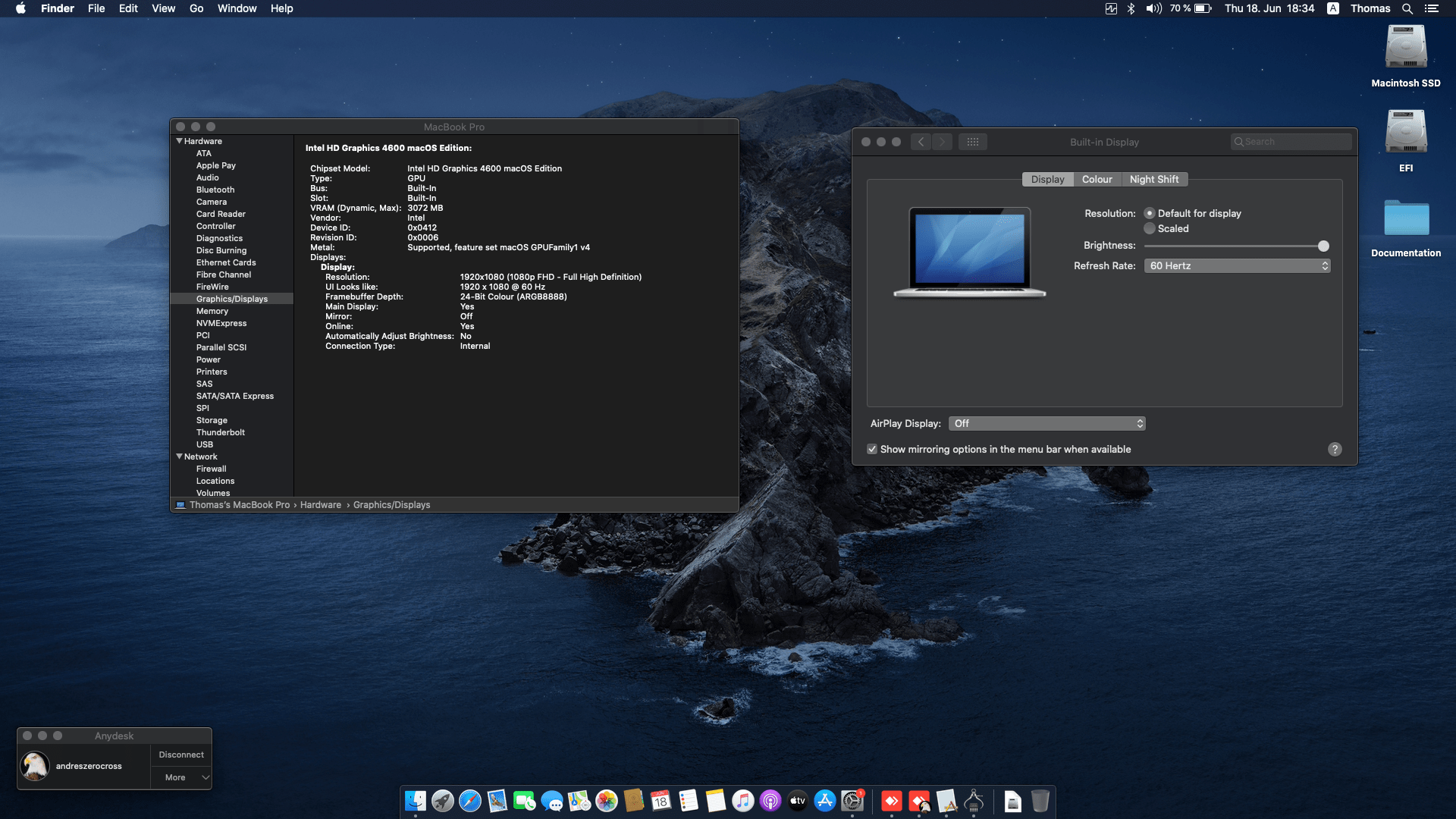The height and width of the screenshot is (819, 1456).
Task: Open the Apple menu
Action: (20, 8)
